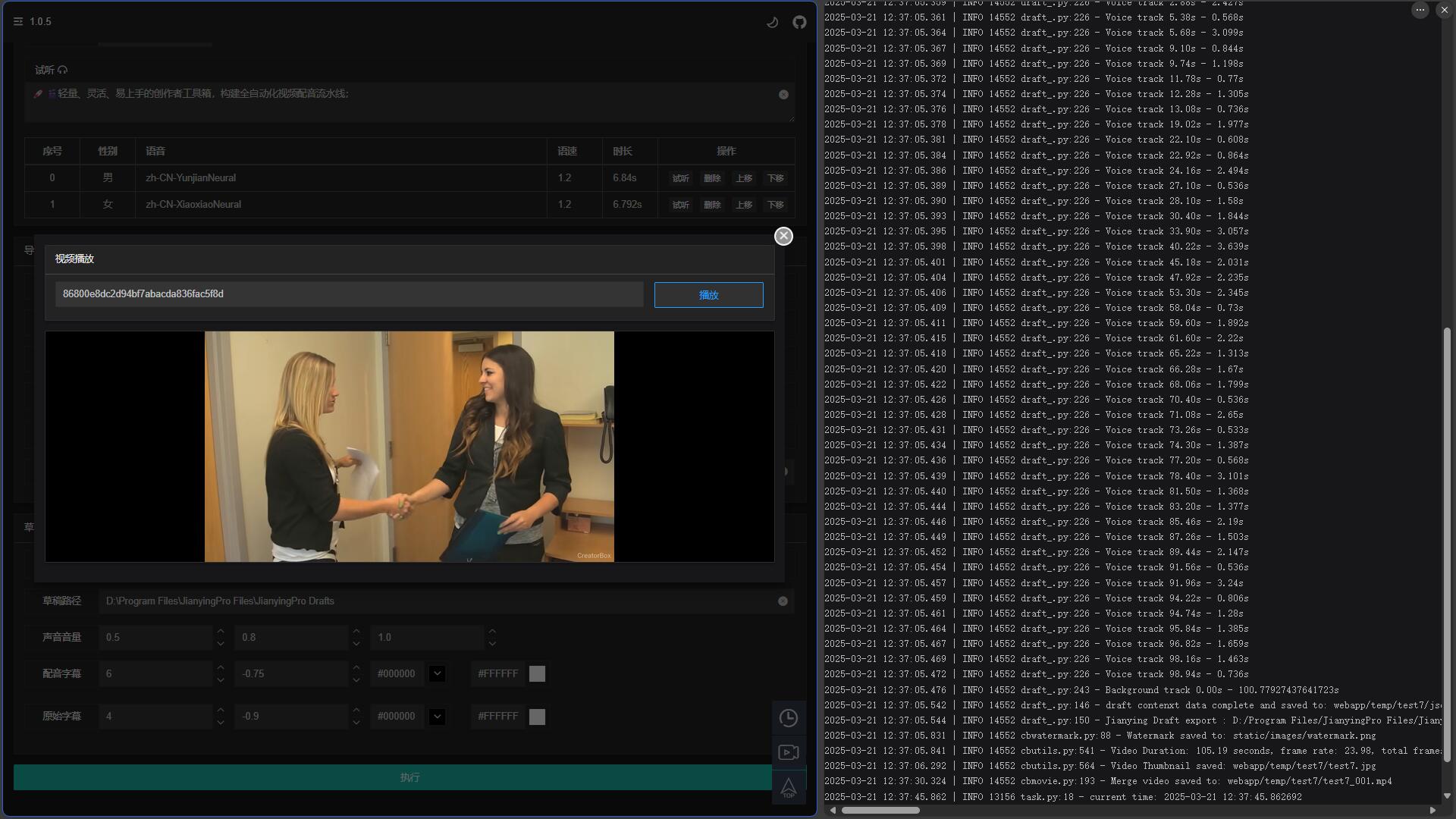This screenshot has height=819, width=1456.
Task: Open the hamburger menu beside 1.0.5
Action: pos(18,22)
